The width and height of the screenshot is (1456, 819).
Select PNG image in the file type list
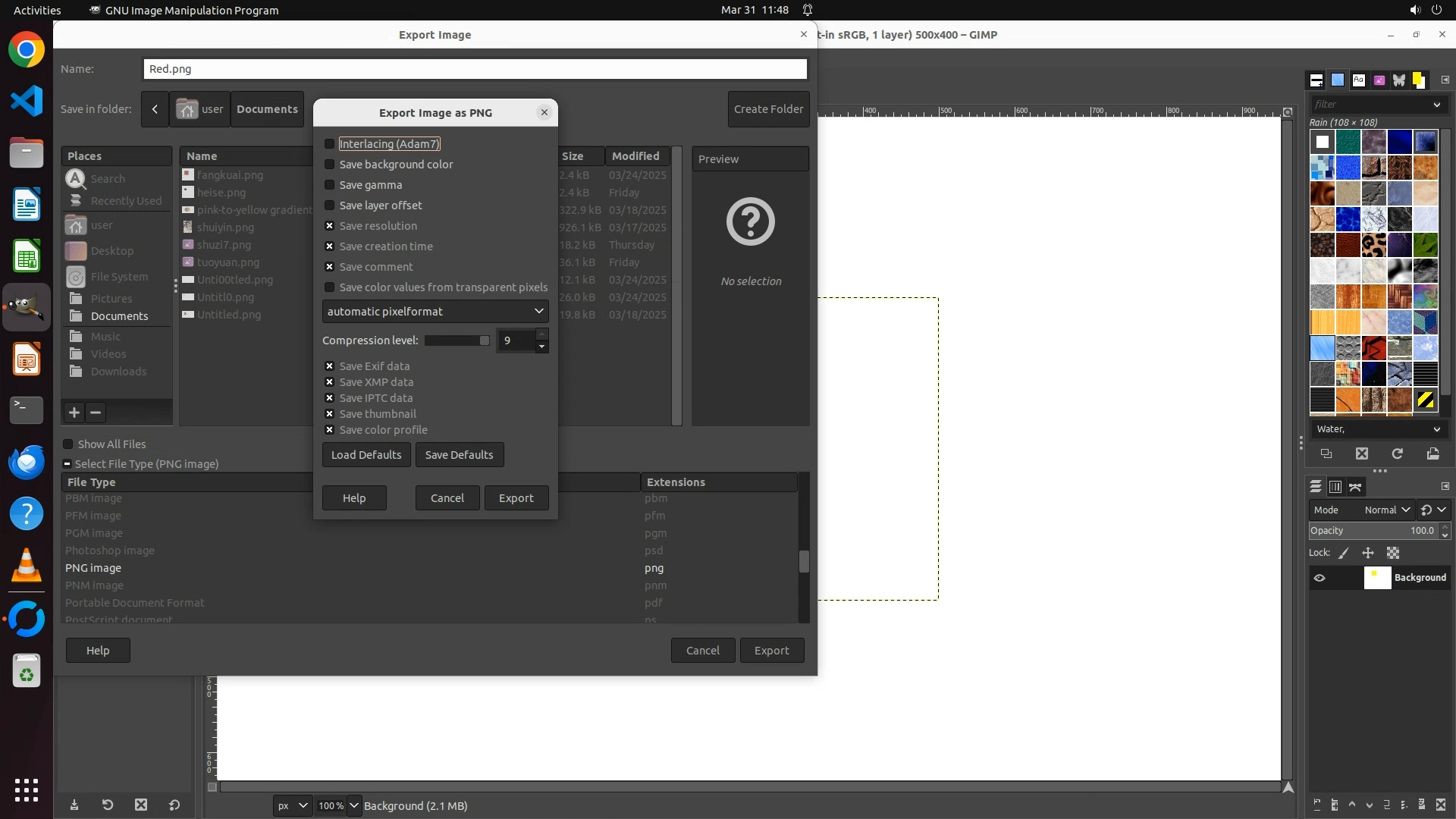(x=93, y=568)
